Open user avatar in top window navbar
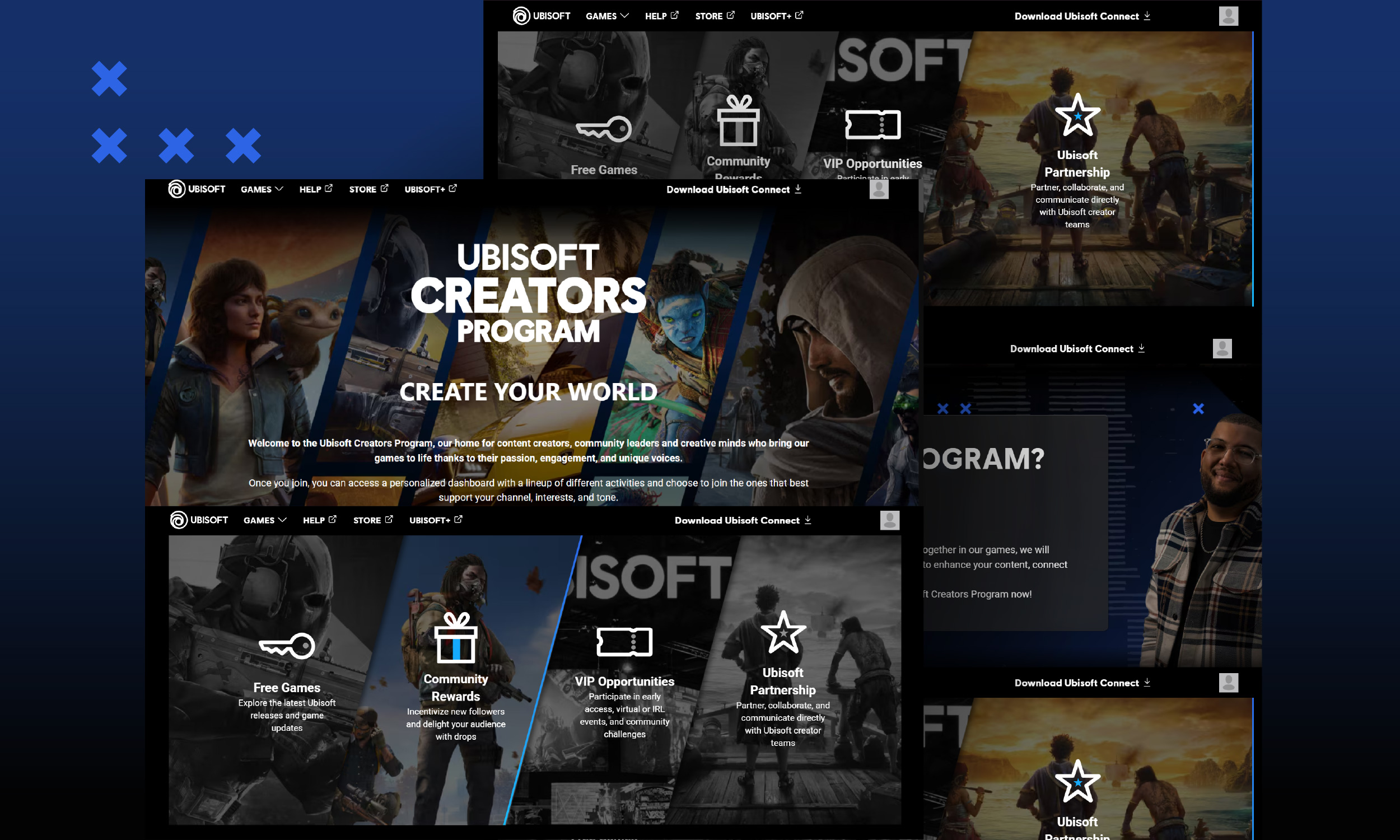 click(x=1228, y=16)
